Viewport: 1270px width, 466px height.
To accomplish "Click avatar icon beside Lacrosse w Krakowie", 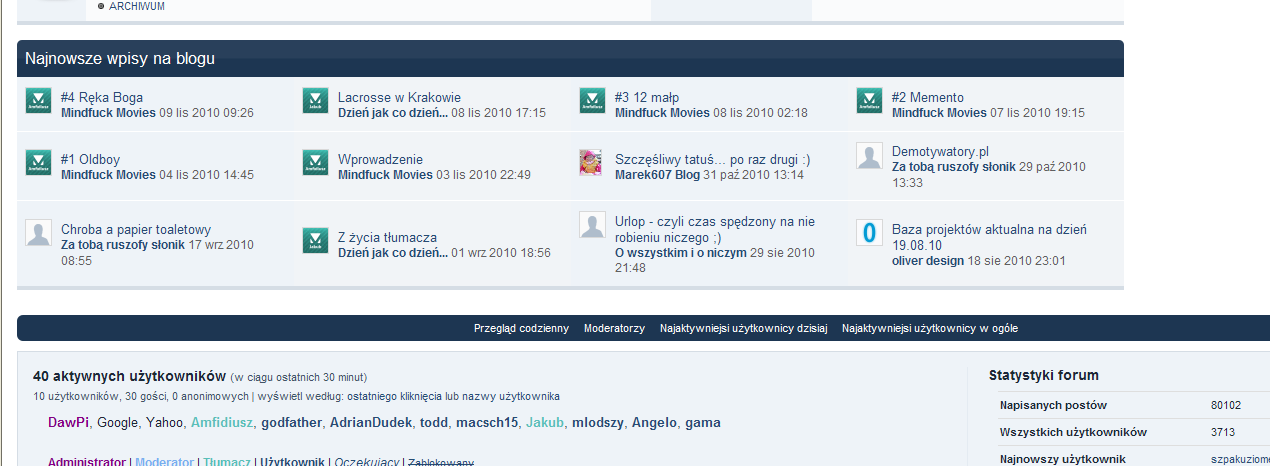I will click(315, 101).
